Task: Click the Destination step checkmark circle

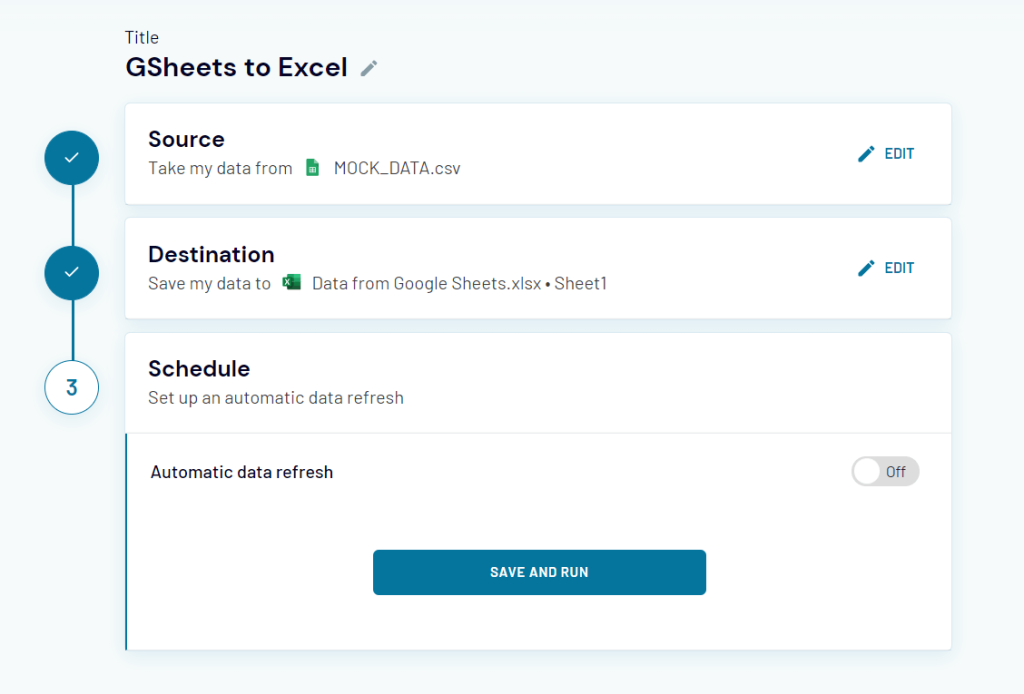Action: [x=72, y=272]
